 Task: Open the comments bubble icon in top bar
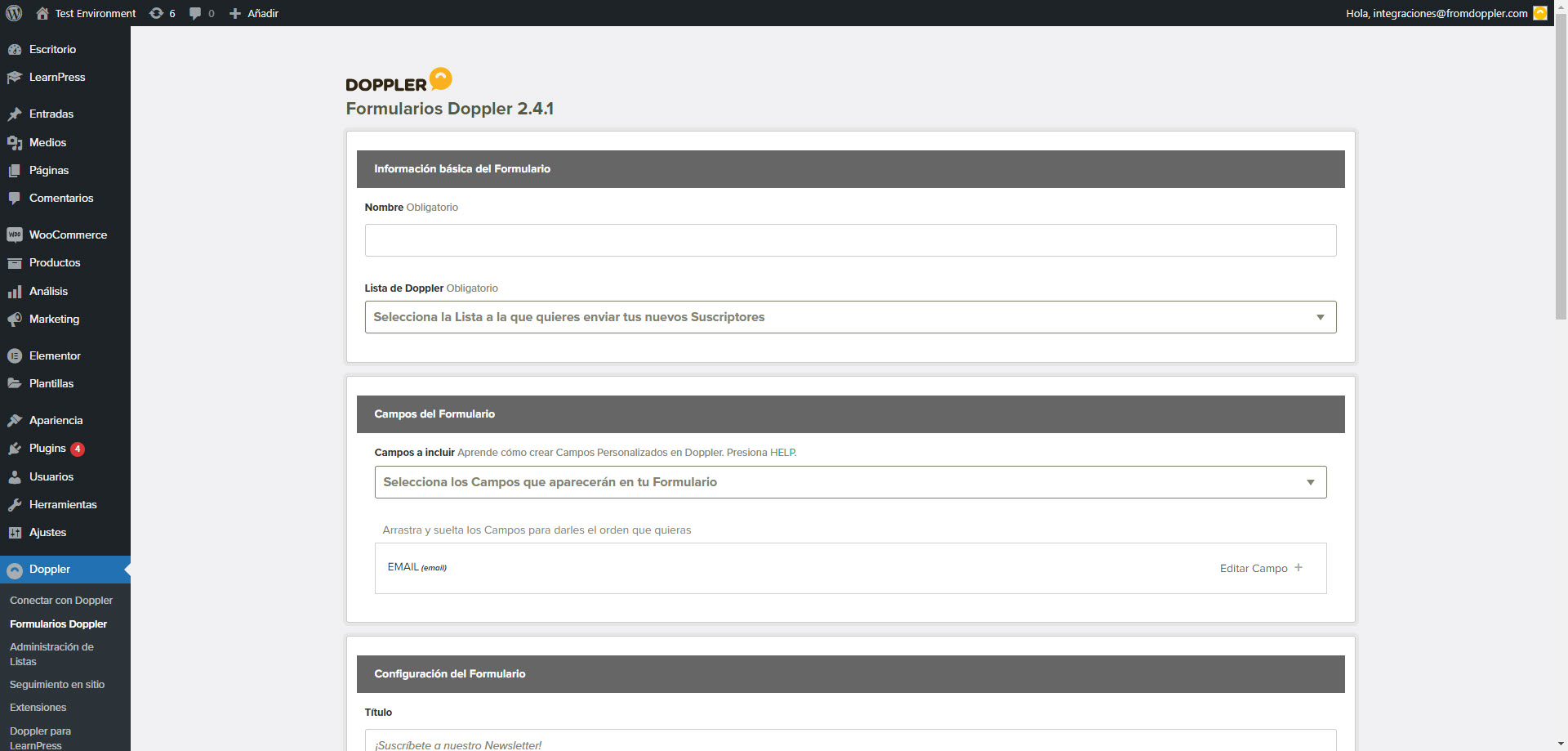pyautogui.click(x=195, y=13)
